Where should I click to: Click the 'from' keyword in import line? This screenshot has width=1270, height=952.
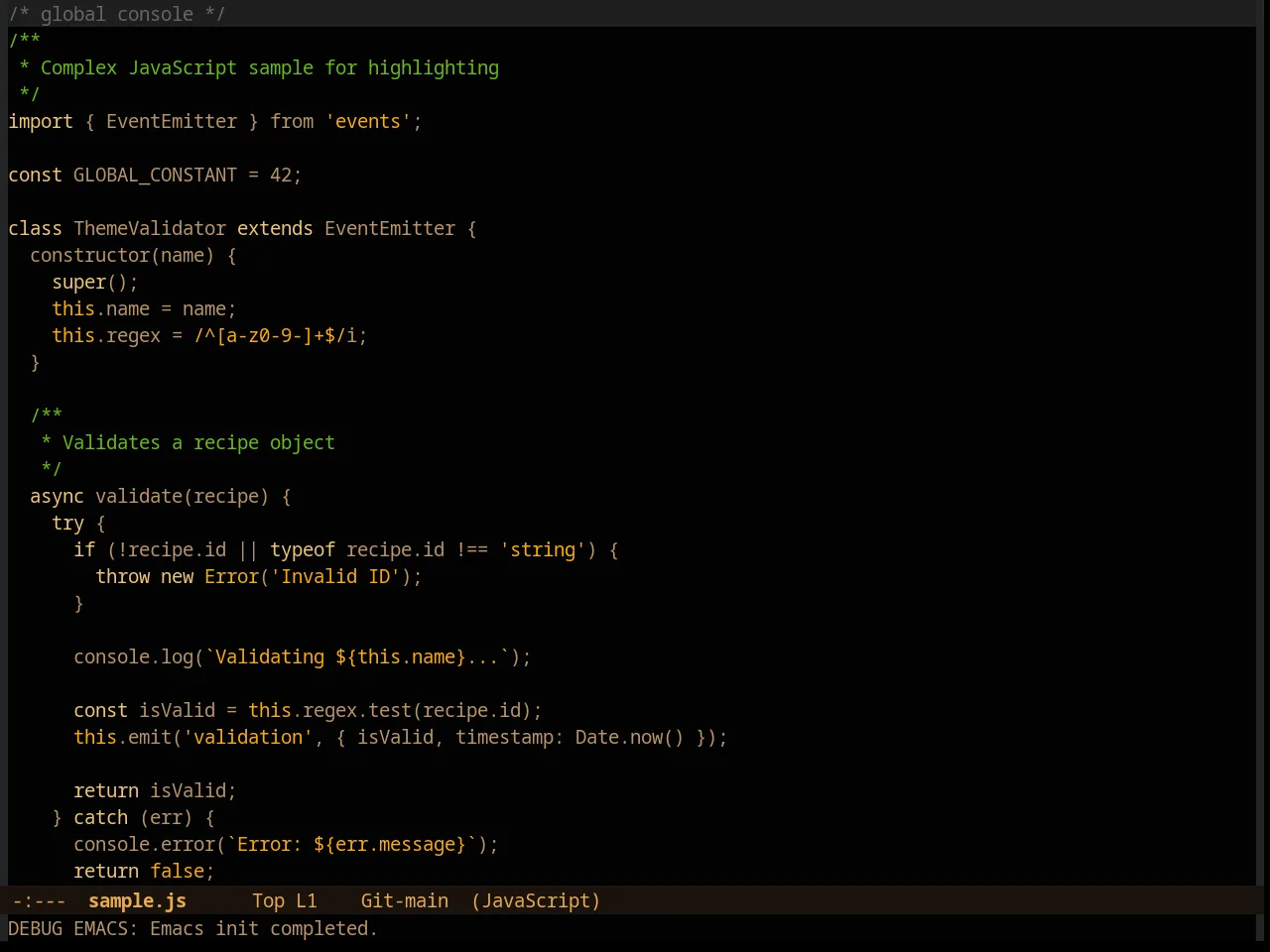click(292, 121)
